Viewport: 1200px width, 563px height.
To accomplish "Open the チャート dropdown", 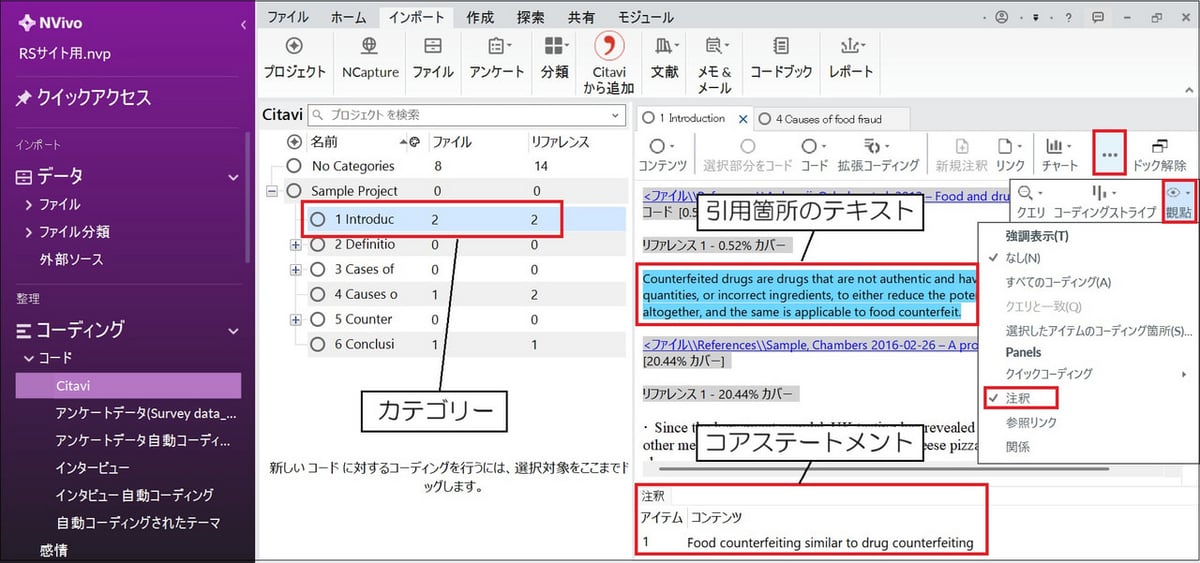I will pos(1059,155).
